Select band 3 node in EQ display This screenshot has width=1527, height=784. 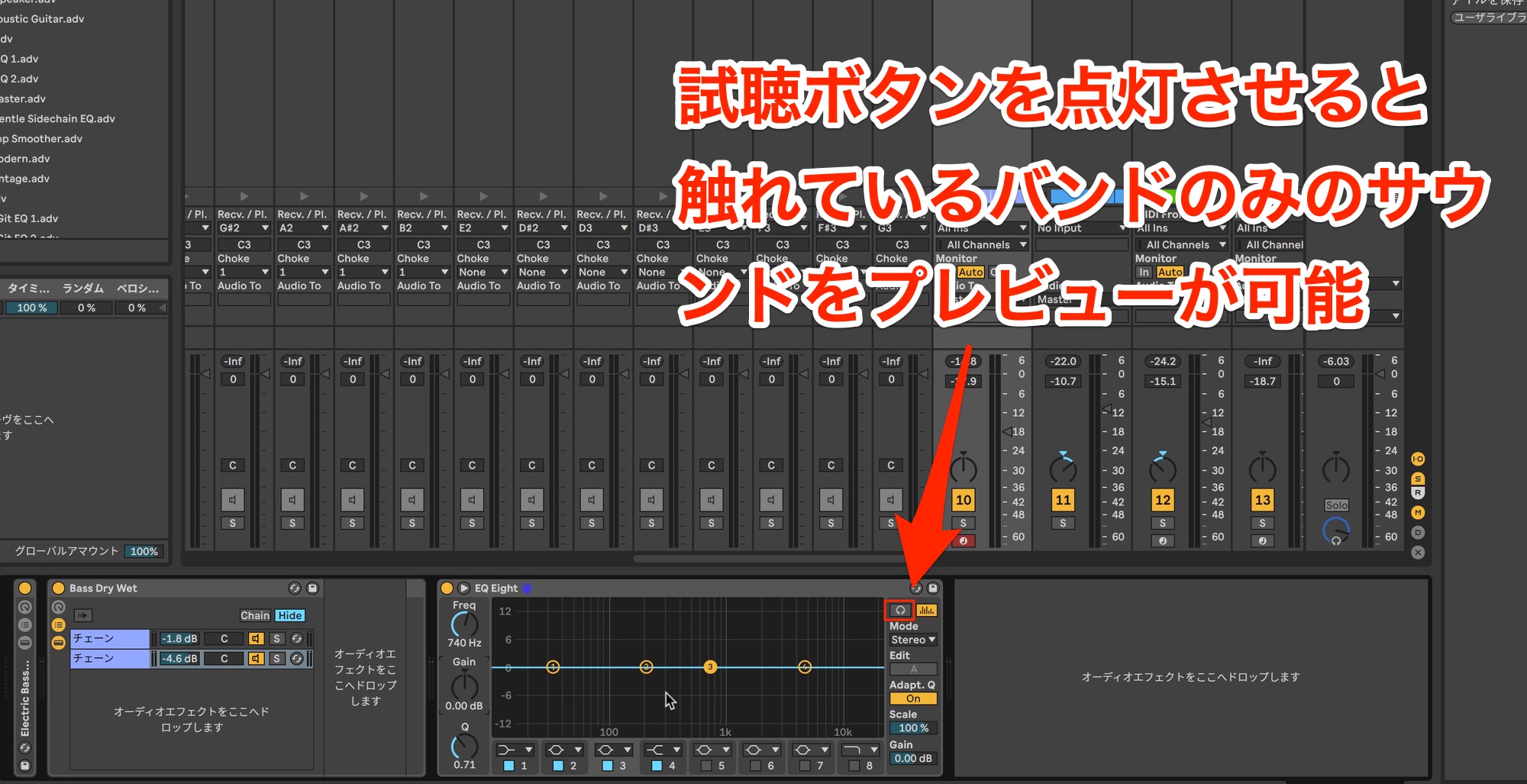(x=710, y=667)
